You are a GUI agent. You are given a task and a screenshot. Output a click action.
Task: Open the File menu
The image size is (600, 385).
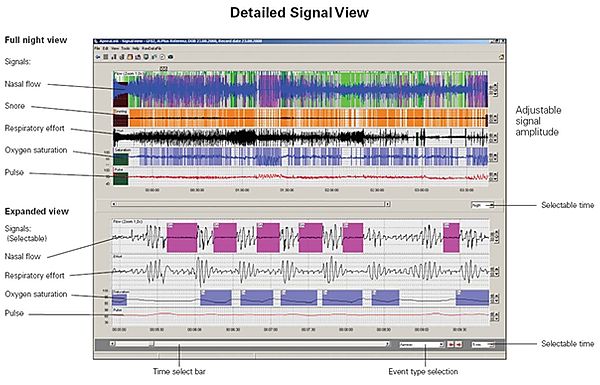coord(97,48)
